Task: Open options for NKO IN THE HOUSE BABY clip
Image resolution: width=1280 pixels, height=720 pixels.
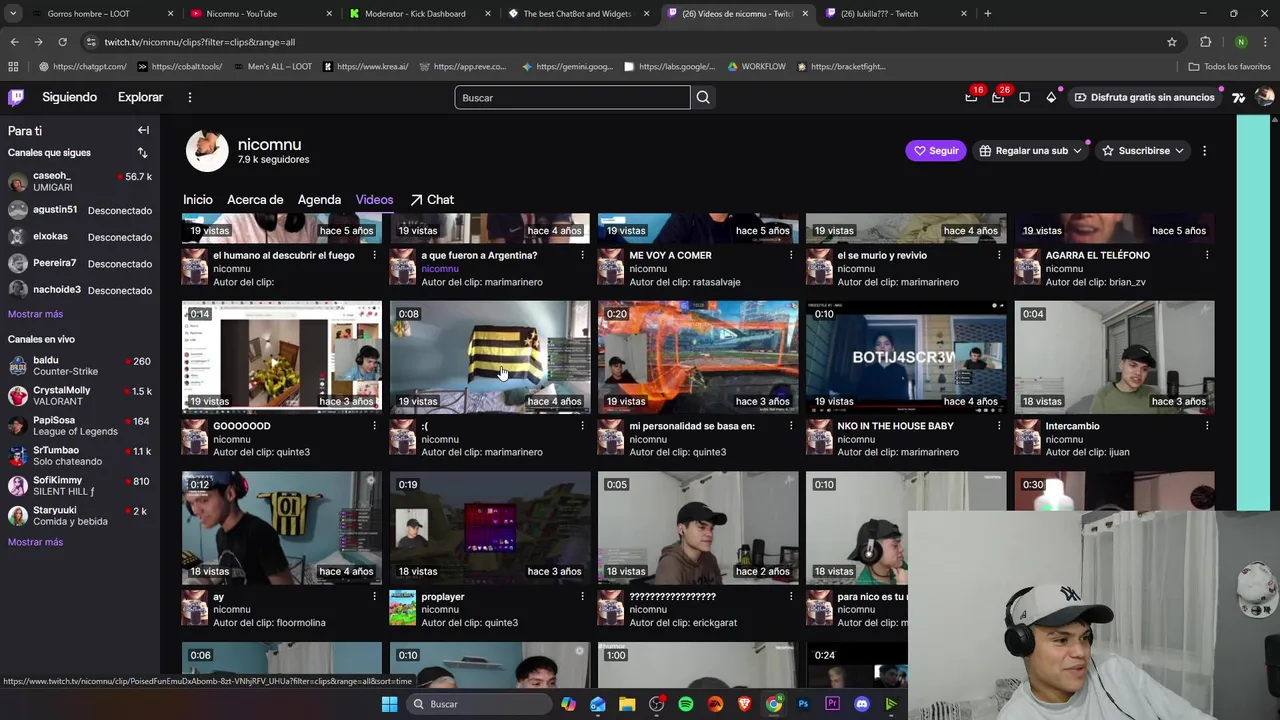Action: coord(998,426)
